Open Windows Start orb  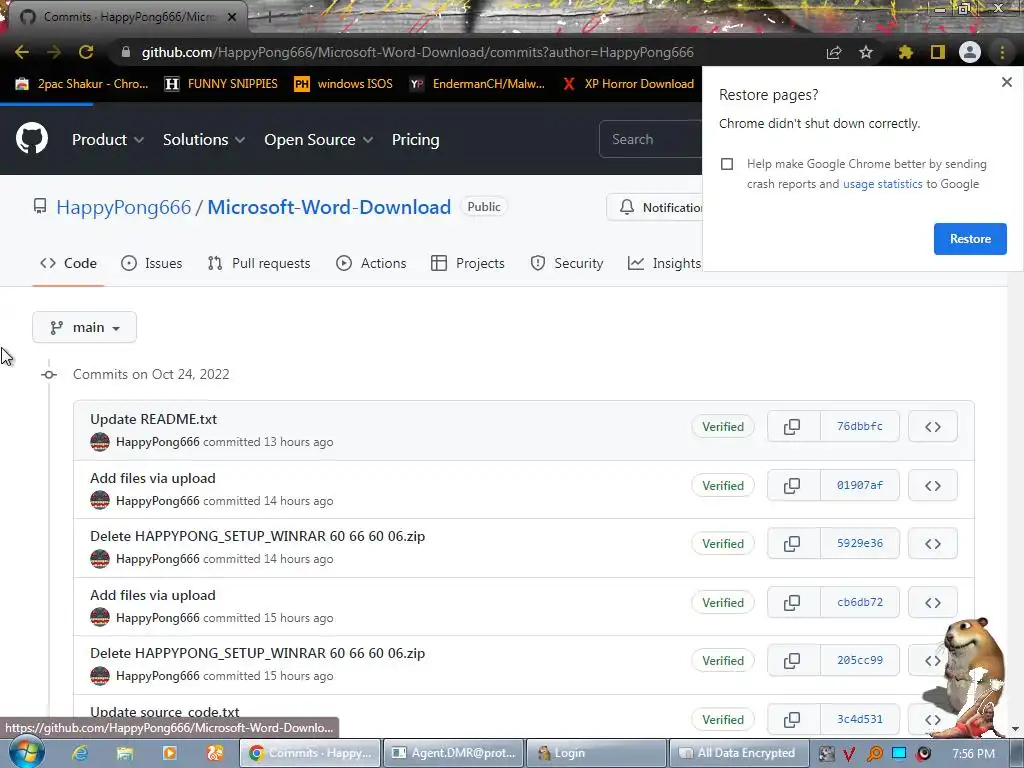pyautogui.click(x=27, y=752)
